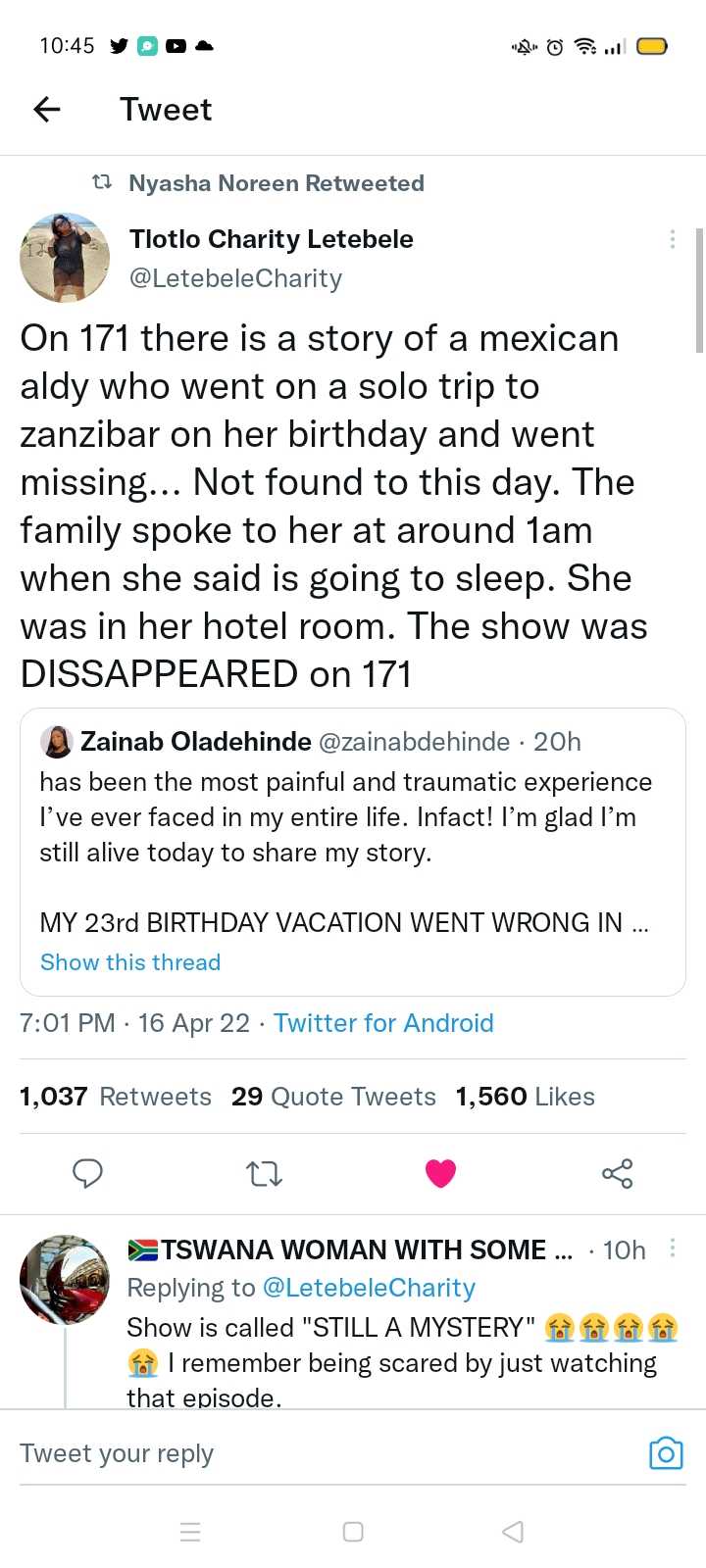Click Show this thread link
Image resolution: width=706 pixels, height=1568 pixels.
pyautogui.click(x=130, y=962)
